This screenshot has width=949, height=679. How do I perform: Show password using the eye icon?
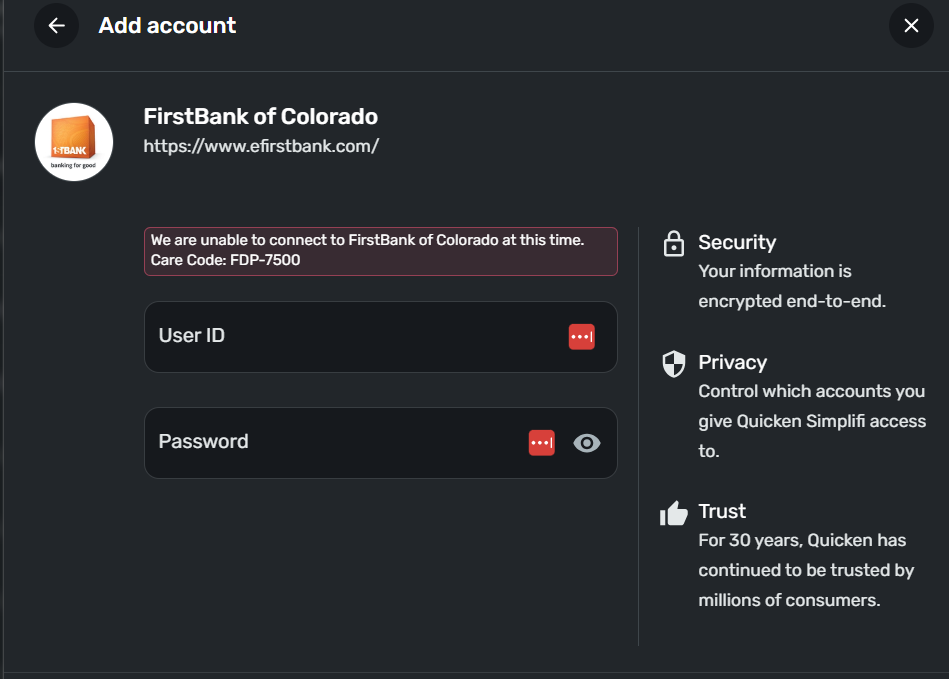tap(587, 442)
